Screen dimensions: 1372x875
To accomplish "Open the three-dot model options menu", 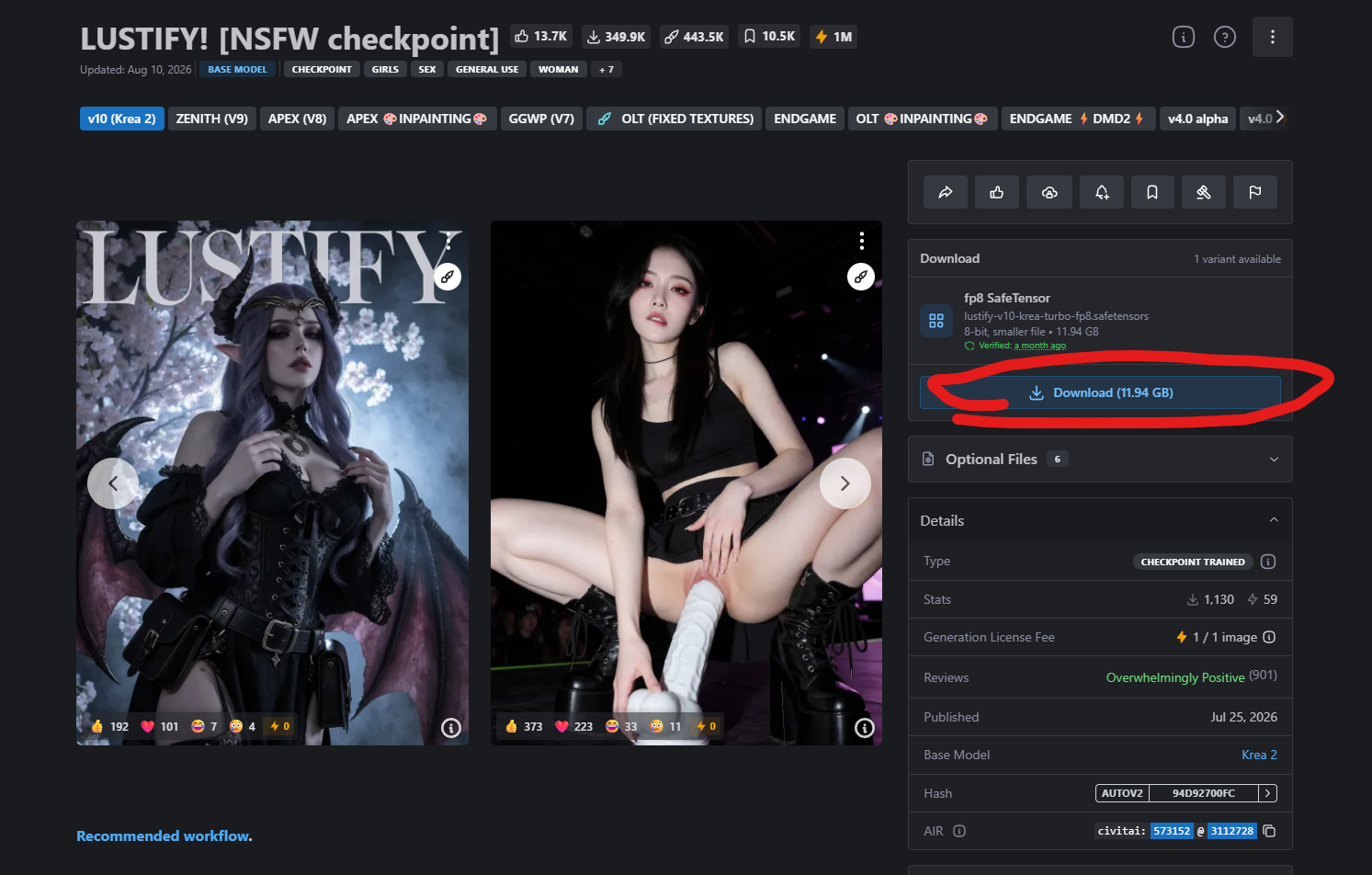I will coord(1273,37).
